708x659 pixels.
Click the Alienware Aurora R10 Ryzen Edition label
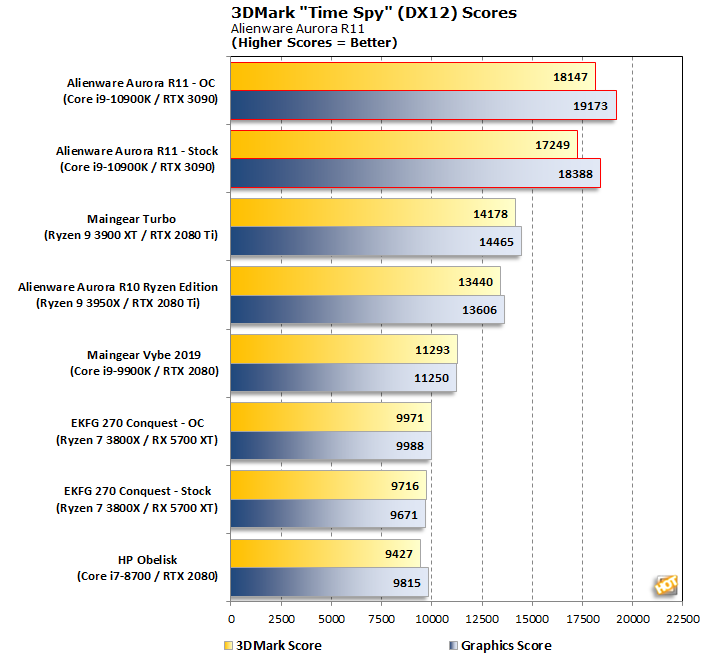coord(118,287)
